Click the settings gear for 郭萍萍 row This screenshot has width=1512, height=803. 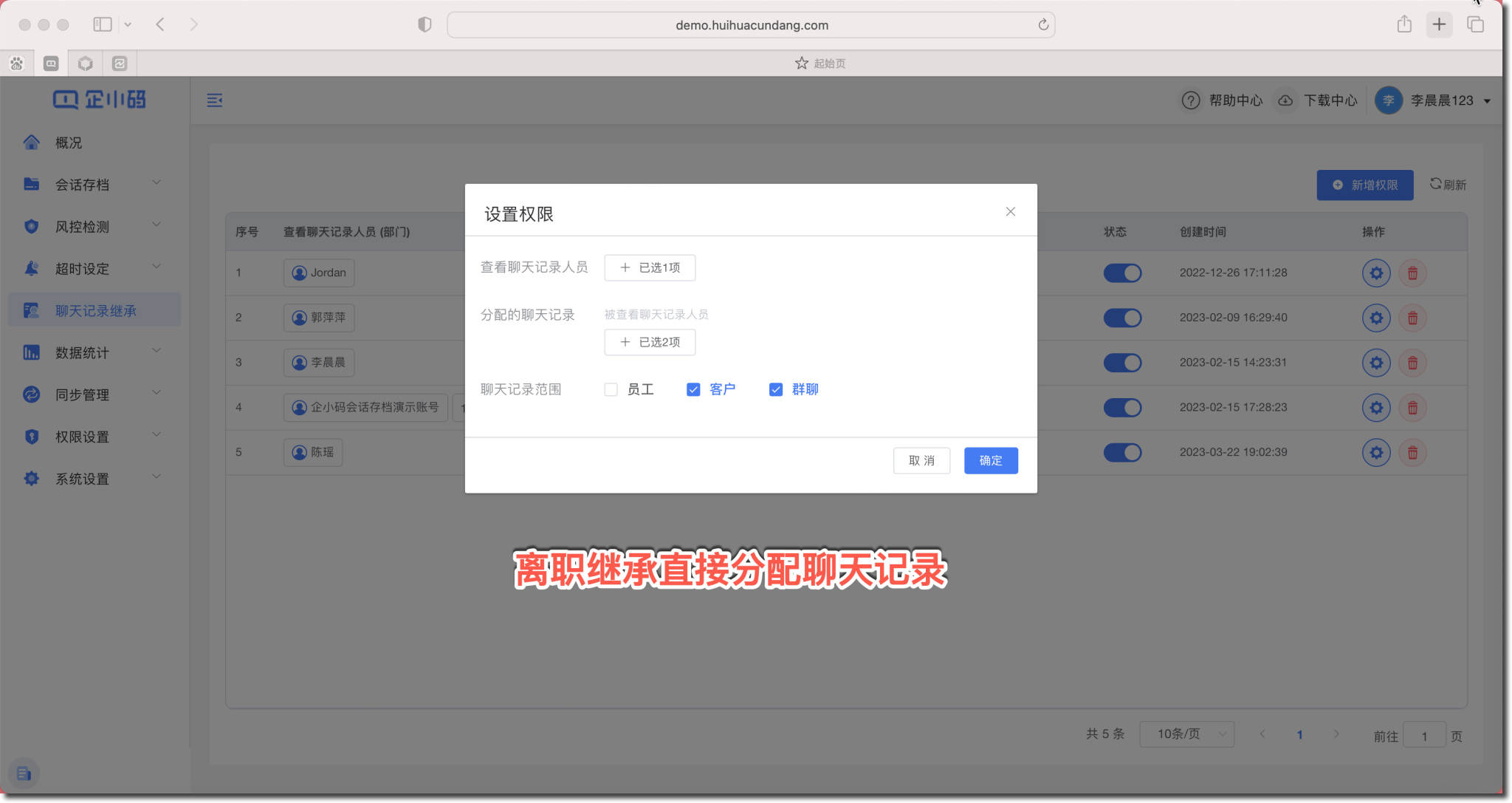pyautogui.click(x=1376, y=318)
